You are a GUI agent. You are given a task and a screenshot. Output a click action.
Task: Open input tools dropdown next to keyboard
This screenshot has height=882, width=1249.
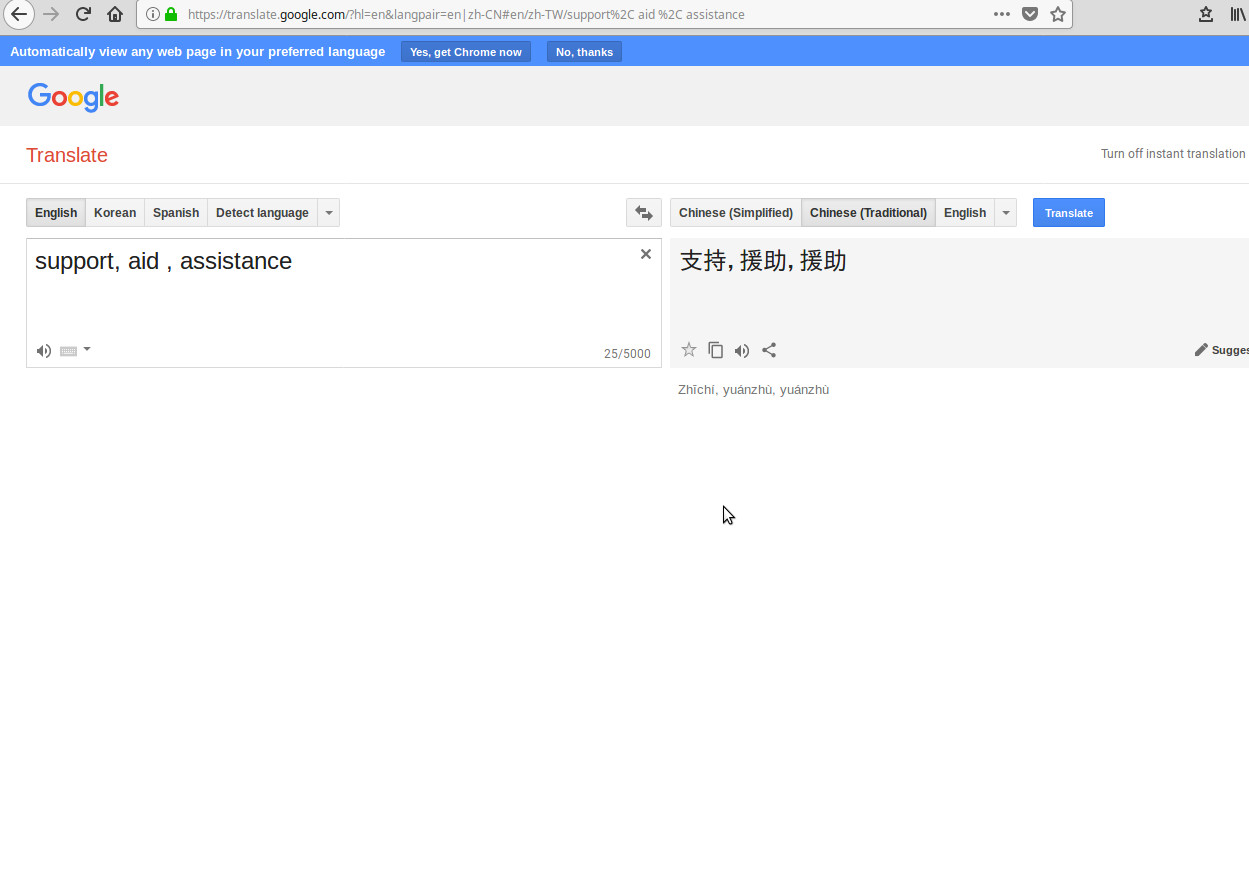87,350
